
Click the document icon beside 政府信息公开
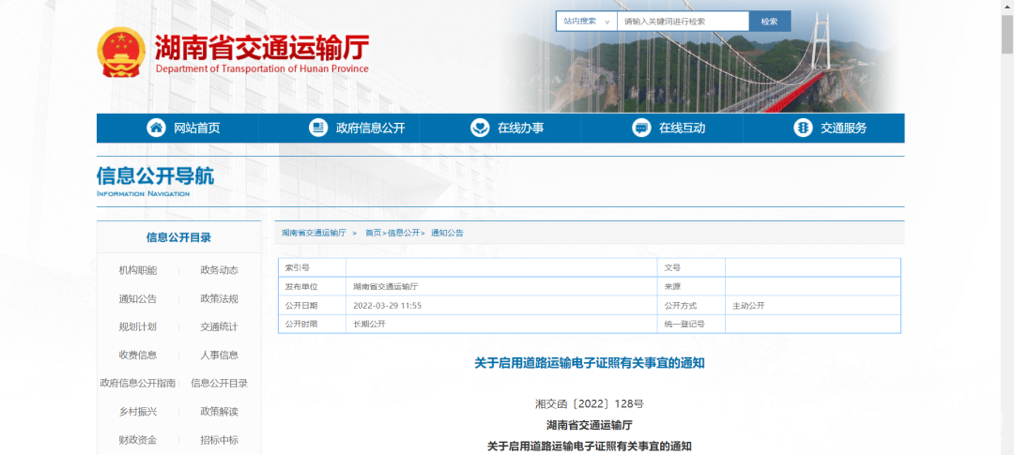click(318, 128)
